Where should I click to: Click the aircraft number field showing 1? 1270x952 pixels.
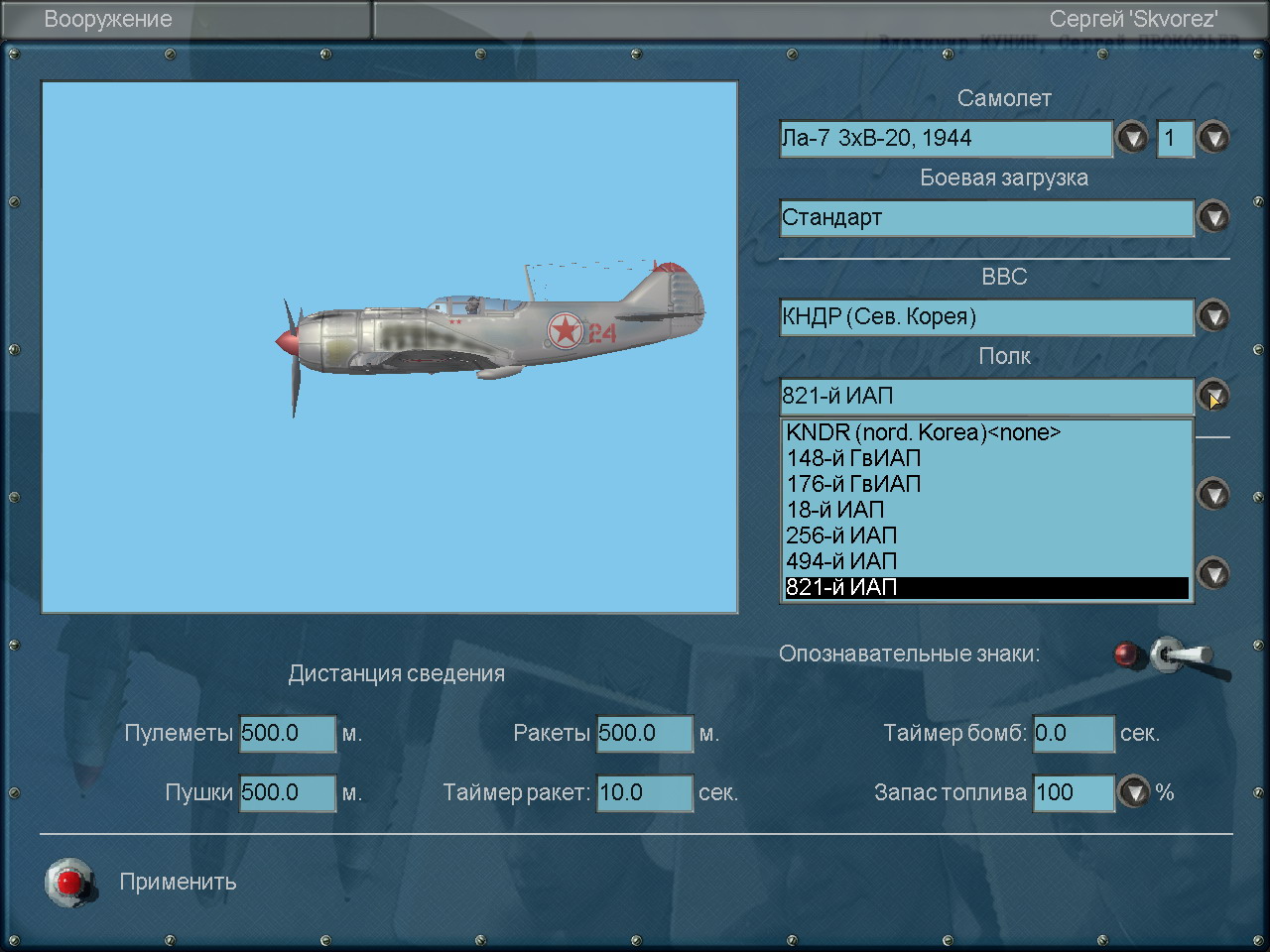(1176, 138)
